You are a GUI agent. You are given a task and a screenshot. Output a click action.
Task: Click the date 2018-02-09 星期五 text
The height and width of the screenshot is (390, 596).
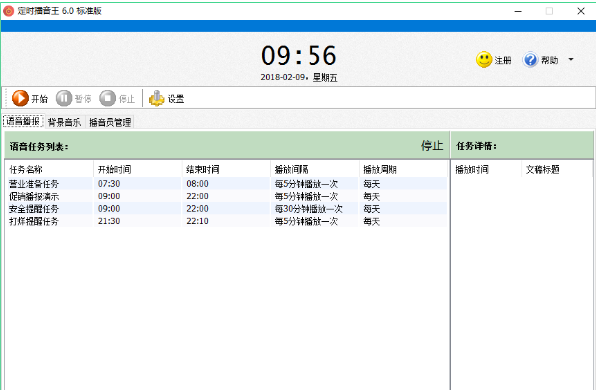pos(299,78)
